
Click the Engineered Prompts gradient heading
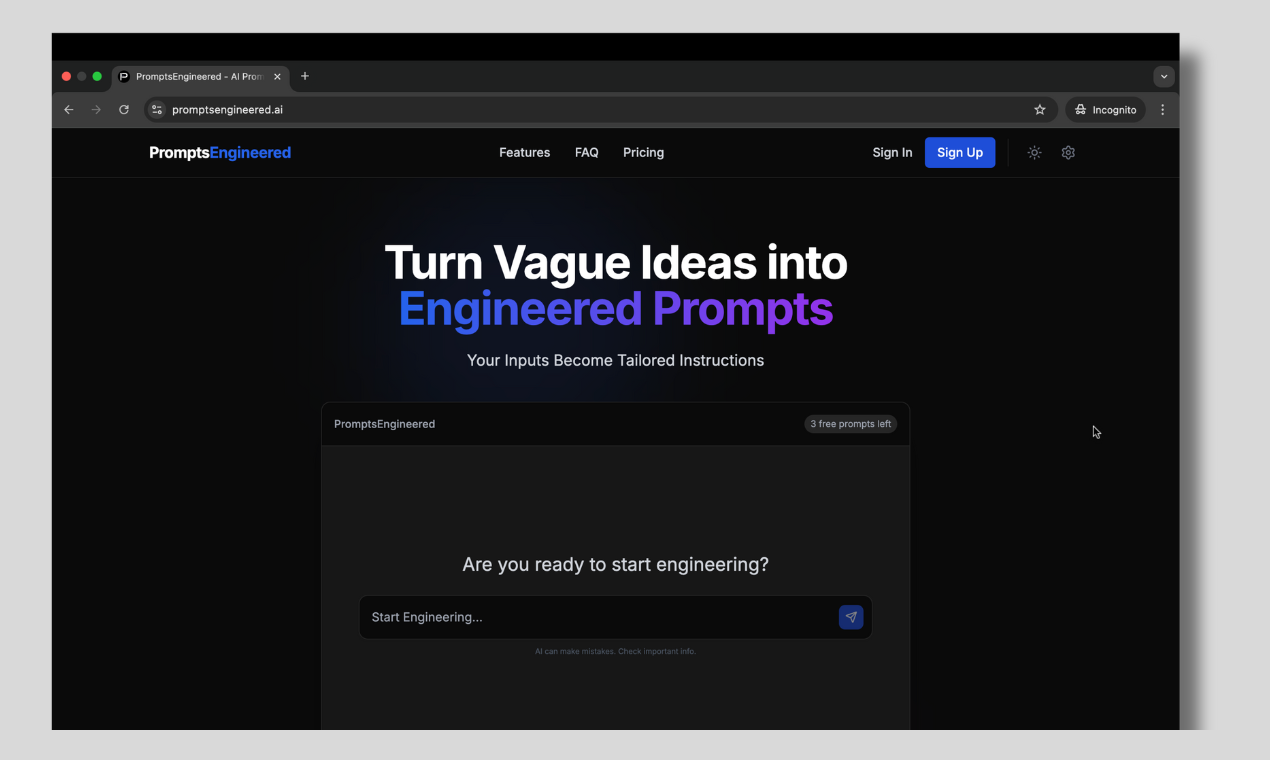coord(615,310)
